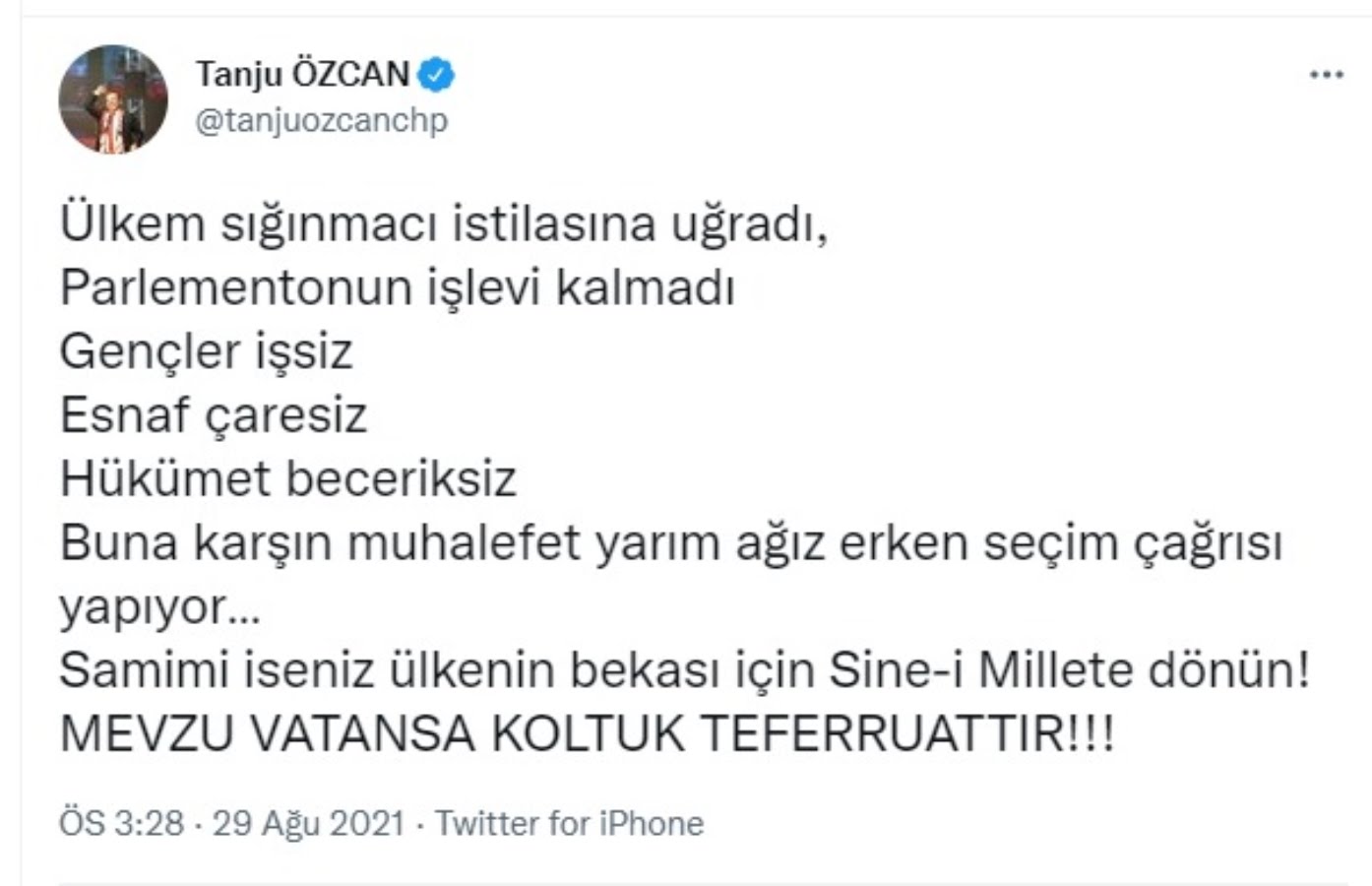1372x886 pixels.
Task: Click the line starting 'Buna karşın muhalefet'
Action: (x=671, y=543)
